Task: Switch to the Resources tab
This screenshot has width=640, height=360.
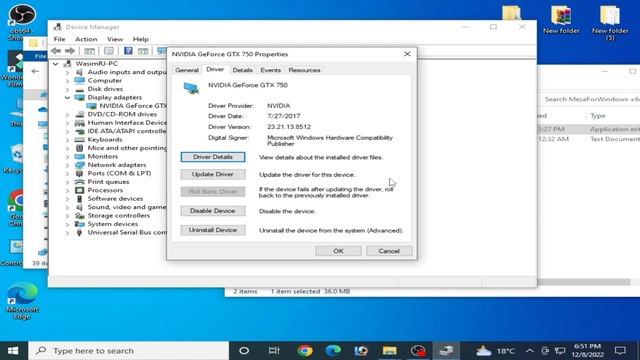Action: (304, 70)
